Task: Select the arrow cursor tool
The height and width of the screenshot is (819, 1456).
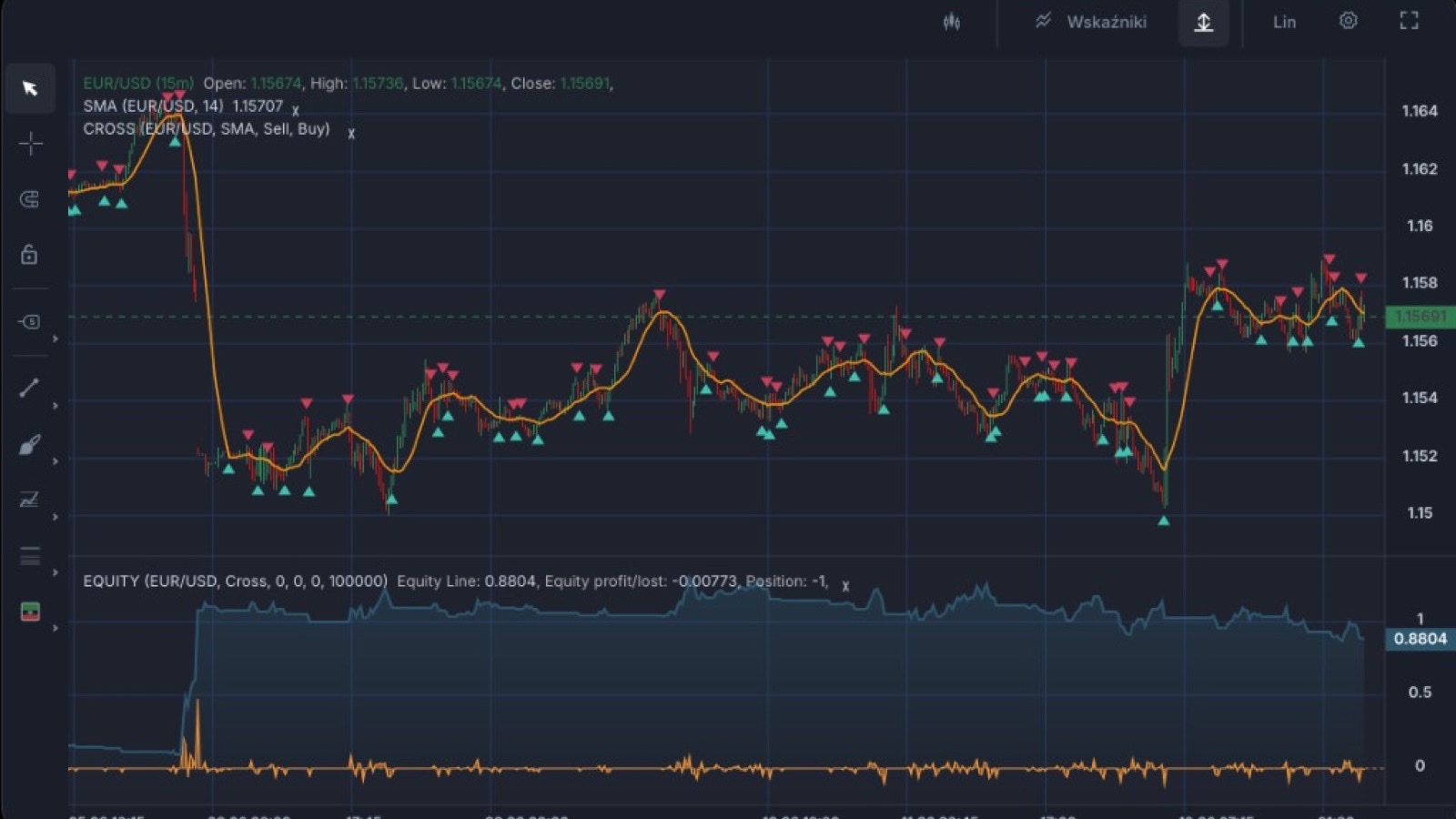Action: [30, 88]
